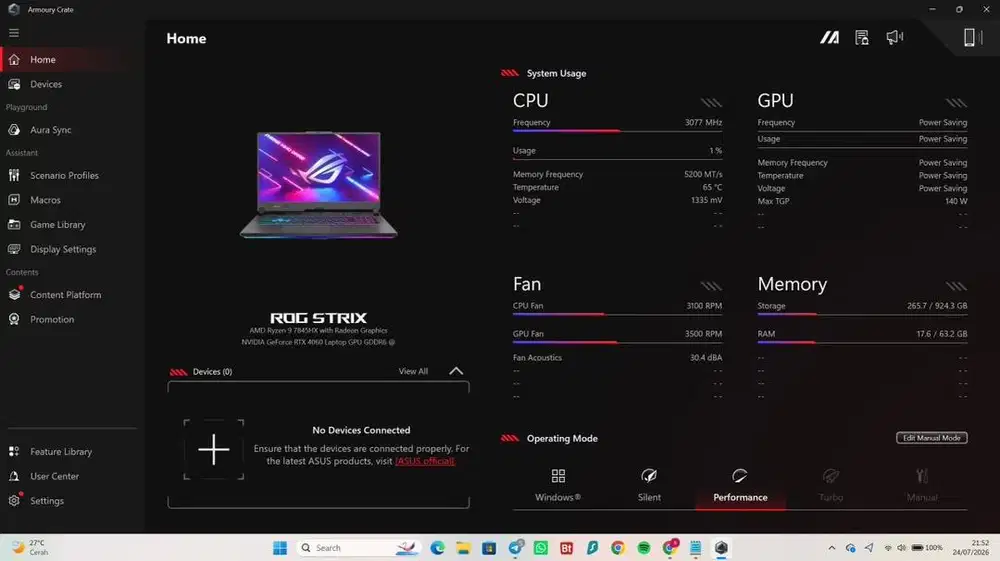Click the ROG STRIX model name
Screen dimensions: 1000x561
tap(318, 317)
